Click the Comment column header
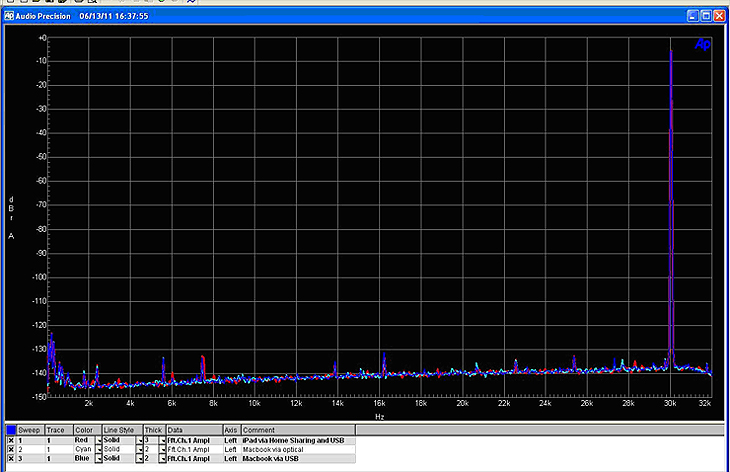The image size is (730, 472). (x=257, y=430)
